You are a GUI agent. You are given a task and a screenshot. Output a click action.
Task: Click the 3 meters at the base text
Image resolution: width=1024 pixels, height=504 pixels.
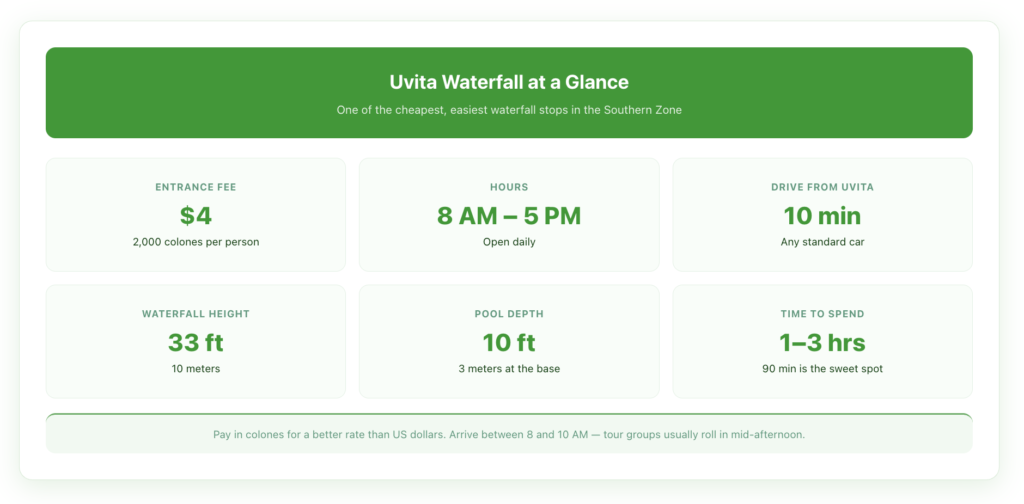coord(509,369)
